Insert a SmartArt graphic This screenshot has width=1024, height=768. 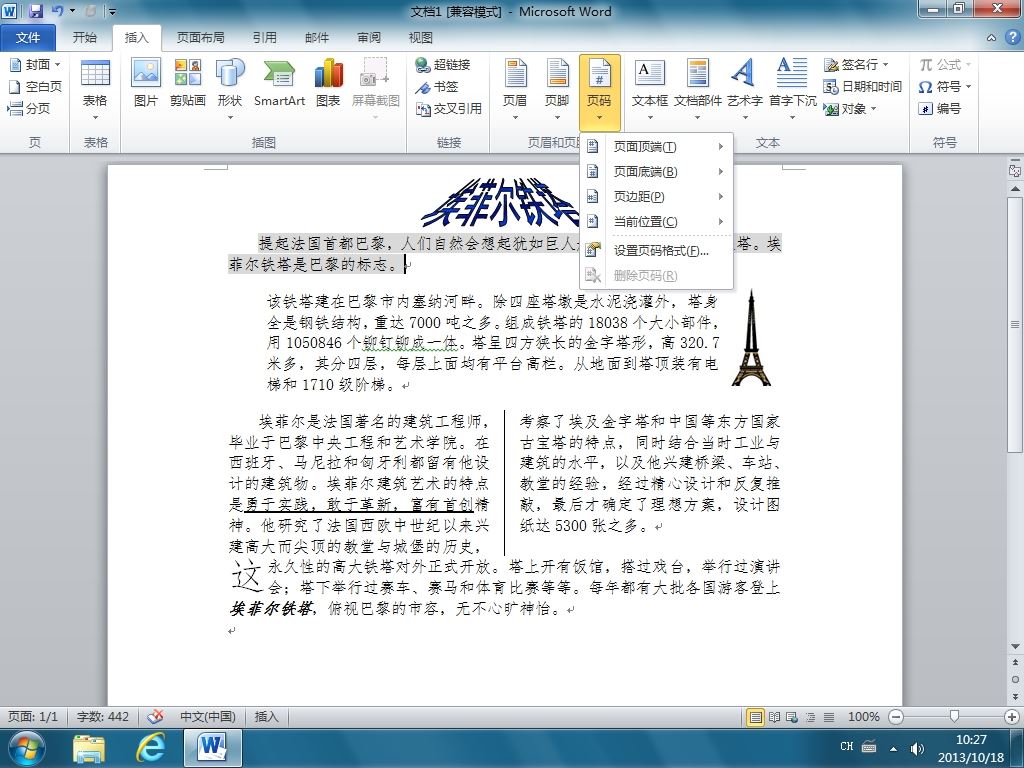point(280,83)
